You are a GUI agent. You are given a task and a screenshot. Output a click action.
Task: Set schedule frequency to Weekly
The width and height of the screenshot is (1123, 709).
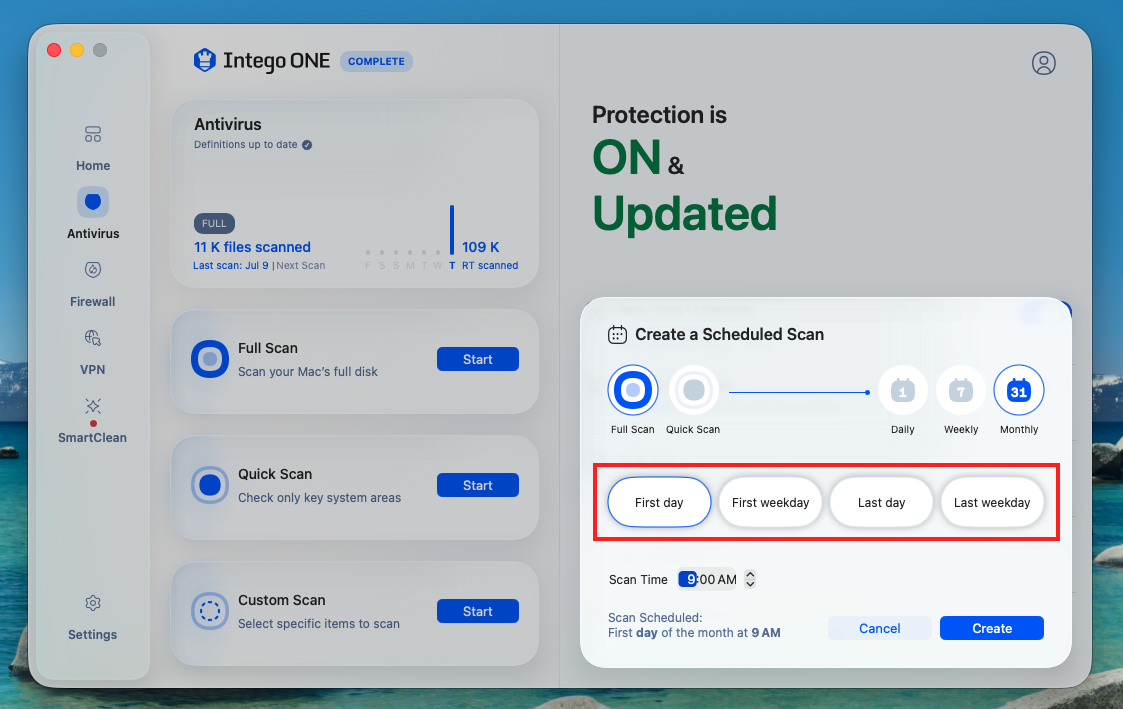pos(960,391)
